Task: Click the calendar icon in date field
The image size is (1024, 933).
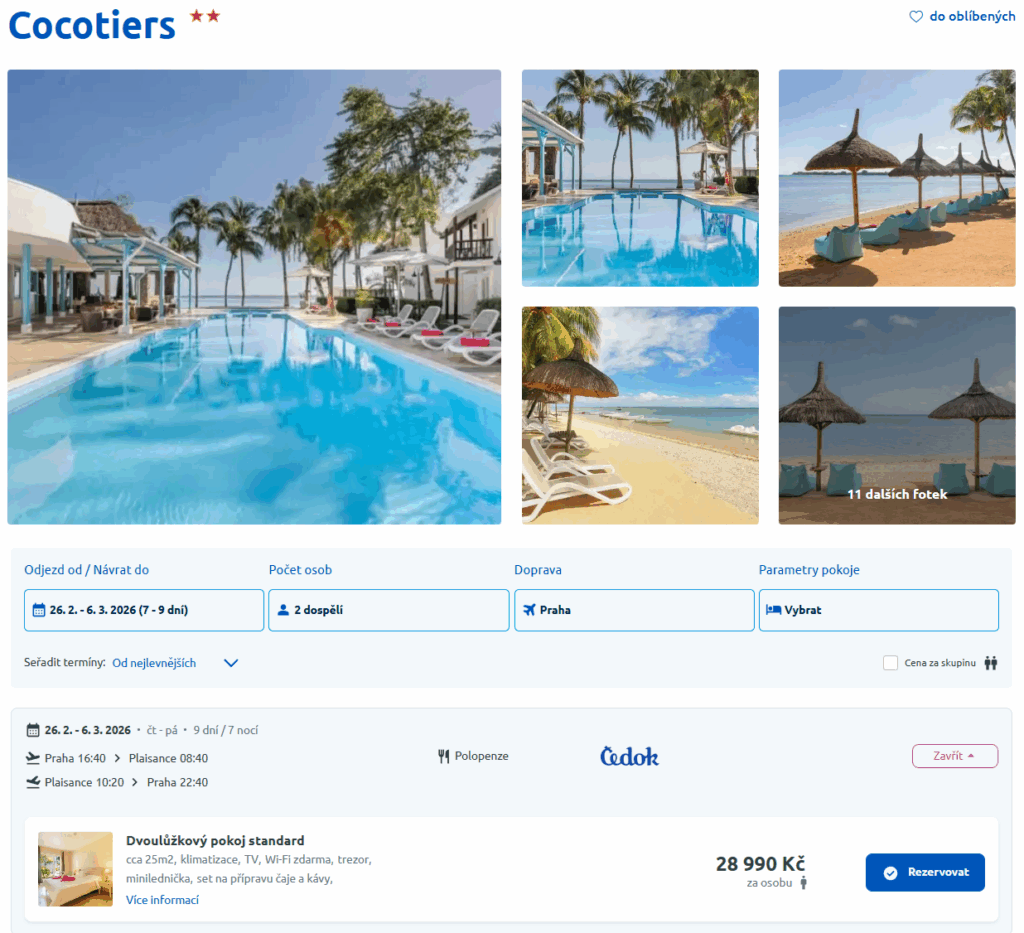Action: 39,610
